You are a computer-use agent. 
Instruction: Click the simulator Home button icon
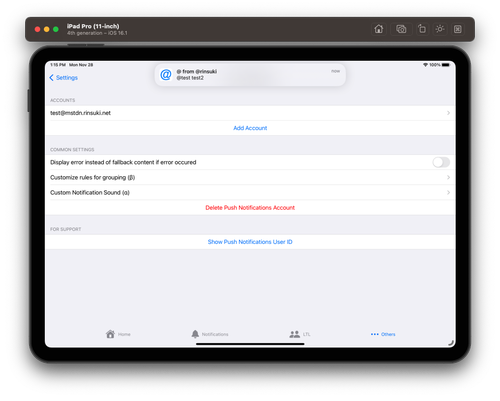click(x=378, y=29)
